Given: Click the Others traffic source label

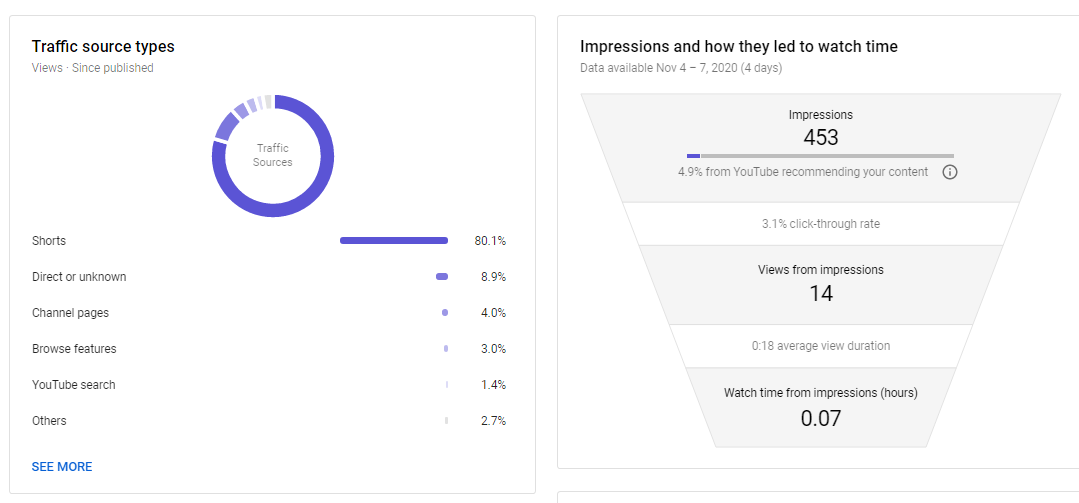Looking at the screenshot, I should [49, 420].
